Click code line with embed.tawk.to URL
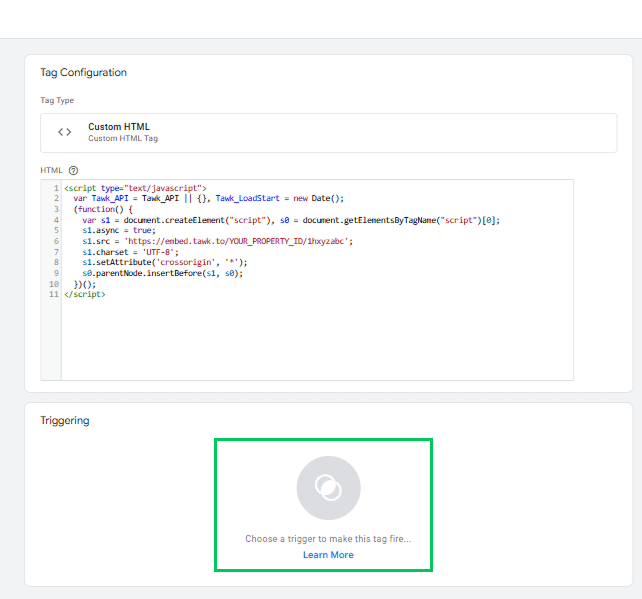 [217, 241]
